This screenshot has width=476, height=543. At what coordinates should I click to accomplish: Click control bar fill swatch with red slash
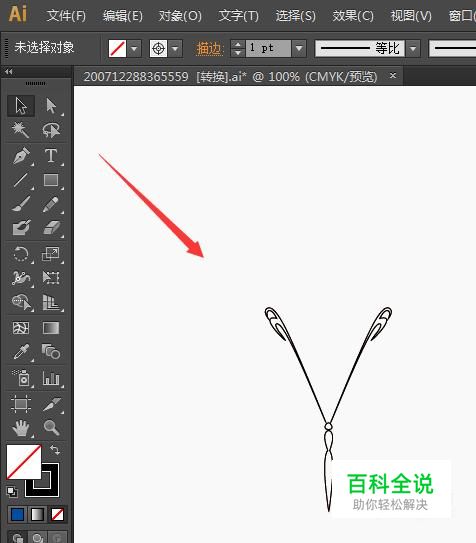pos(117,48)
